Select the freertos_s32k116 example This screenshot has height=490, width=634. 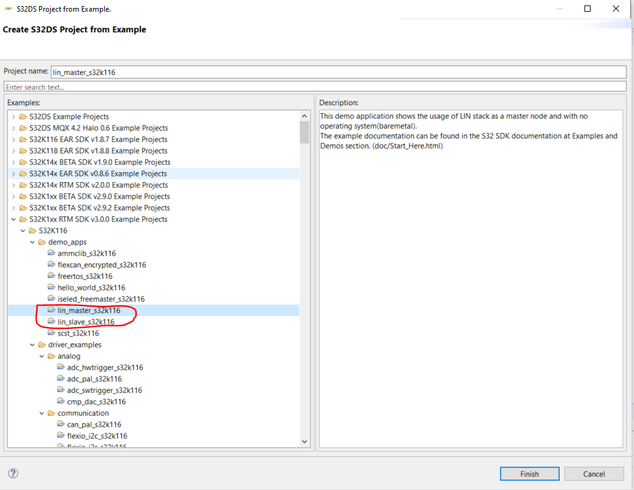(85, 276)
